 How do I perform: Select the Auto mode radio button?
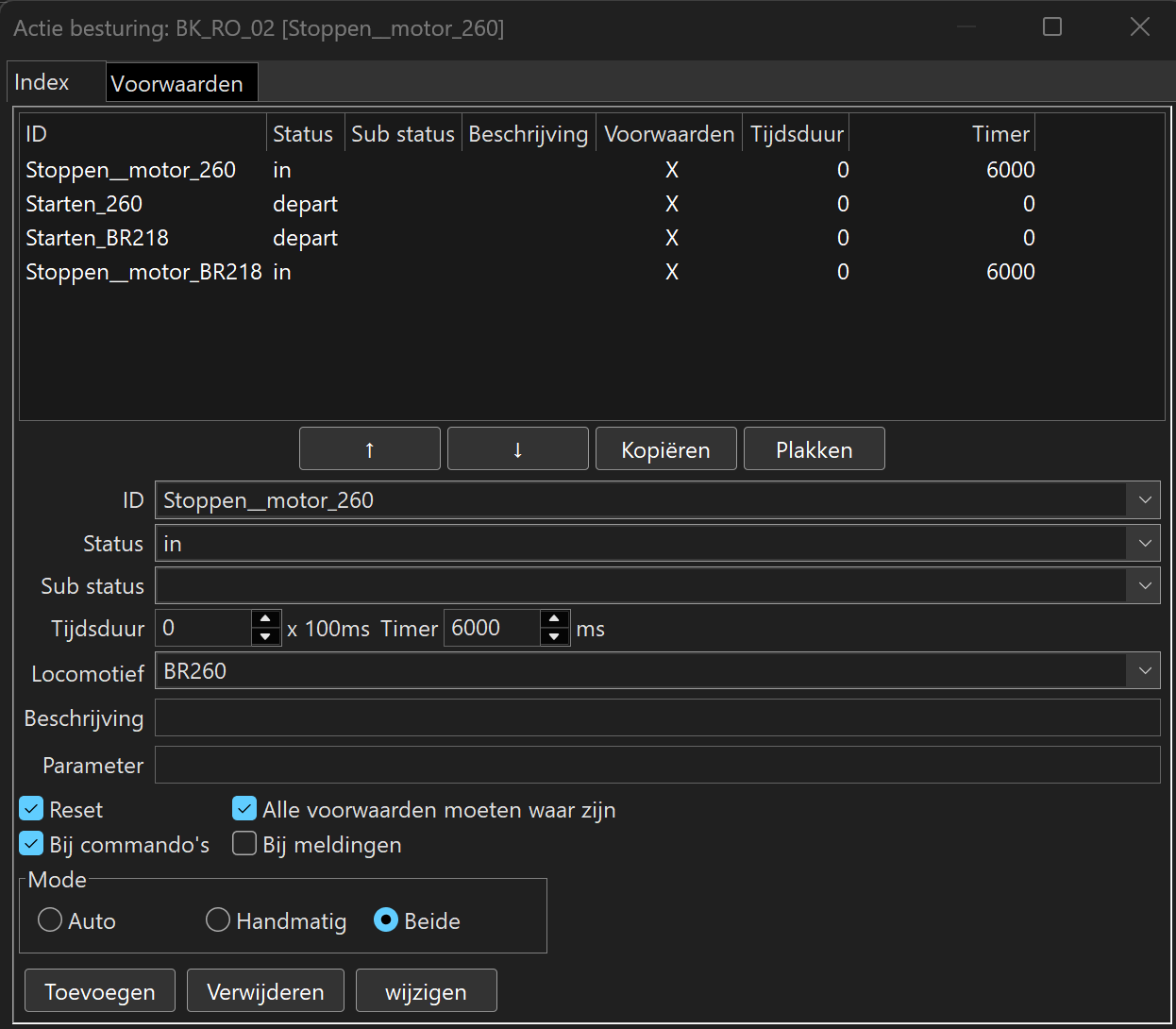click(50, 920)
